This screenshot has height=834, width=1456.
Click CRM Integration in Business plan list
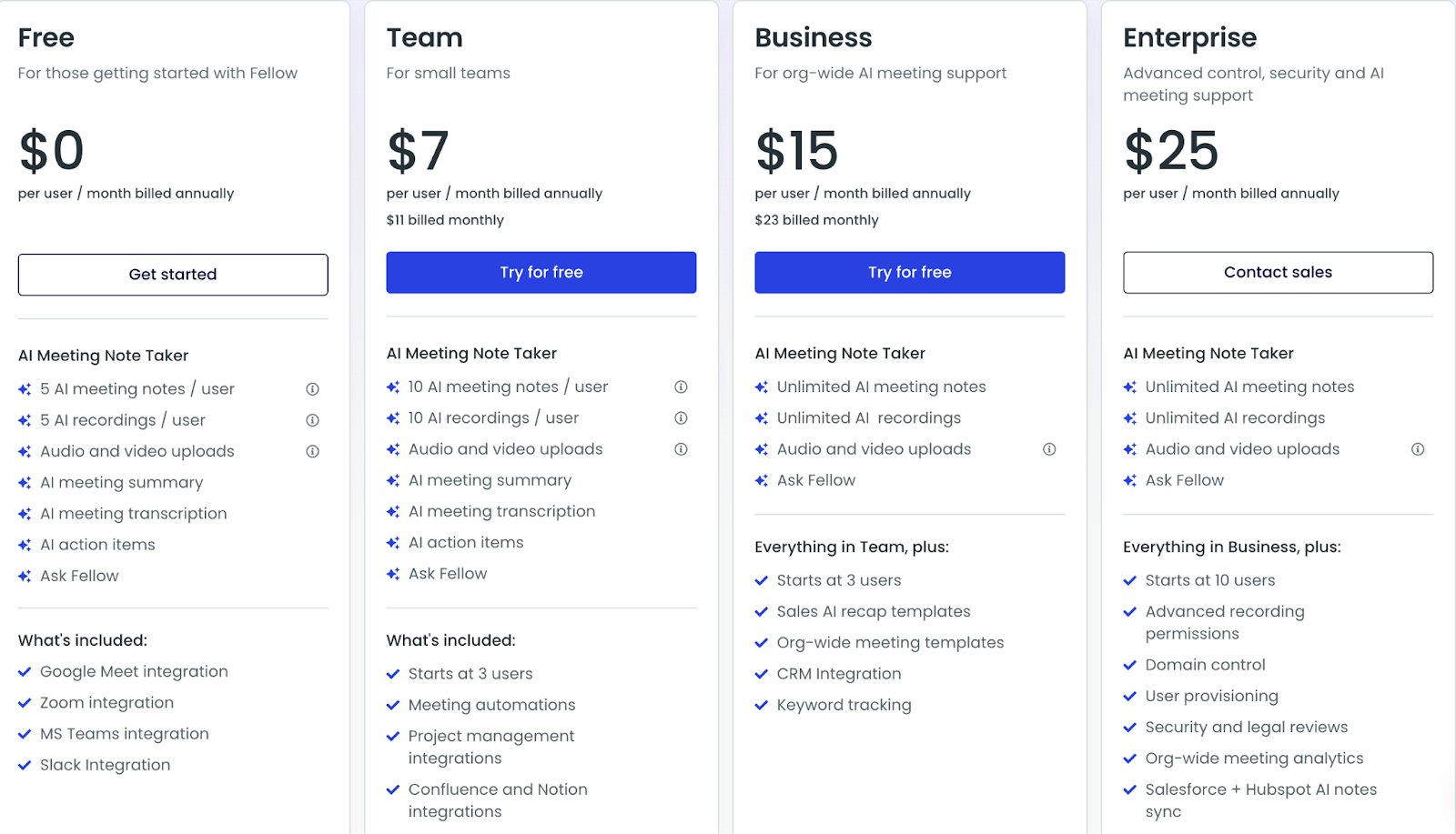tap(839, 674)
